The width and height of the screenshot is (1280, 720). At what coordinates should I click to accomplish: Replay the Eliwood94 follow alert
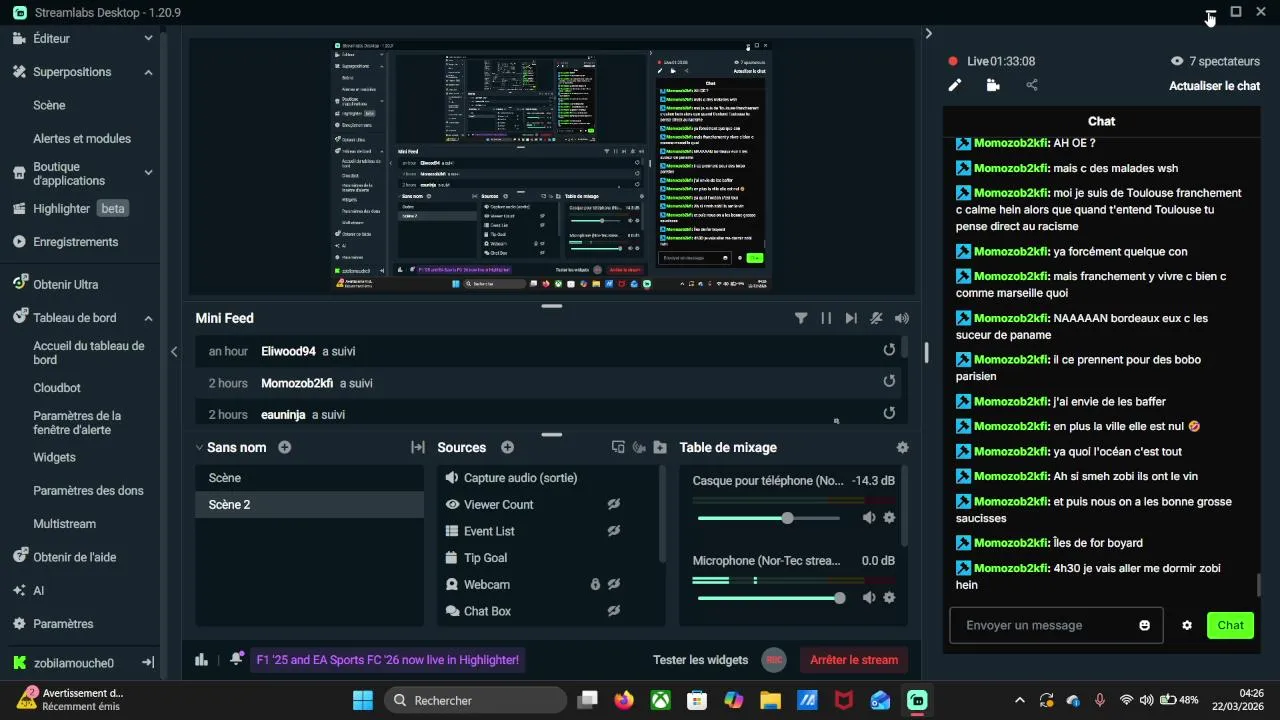click(x=889, y=350)
